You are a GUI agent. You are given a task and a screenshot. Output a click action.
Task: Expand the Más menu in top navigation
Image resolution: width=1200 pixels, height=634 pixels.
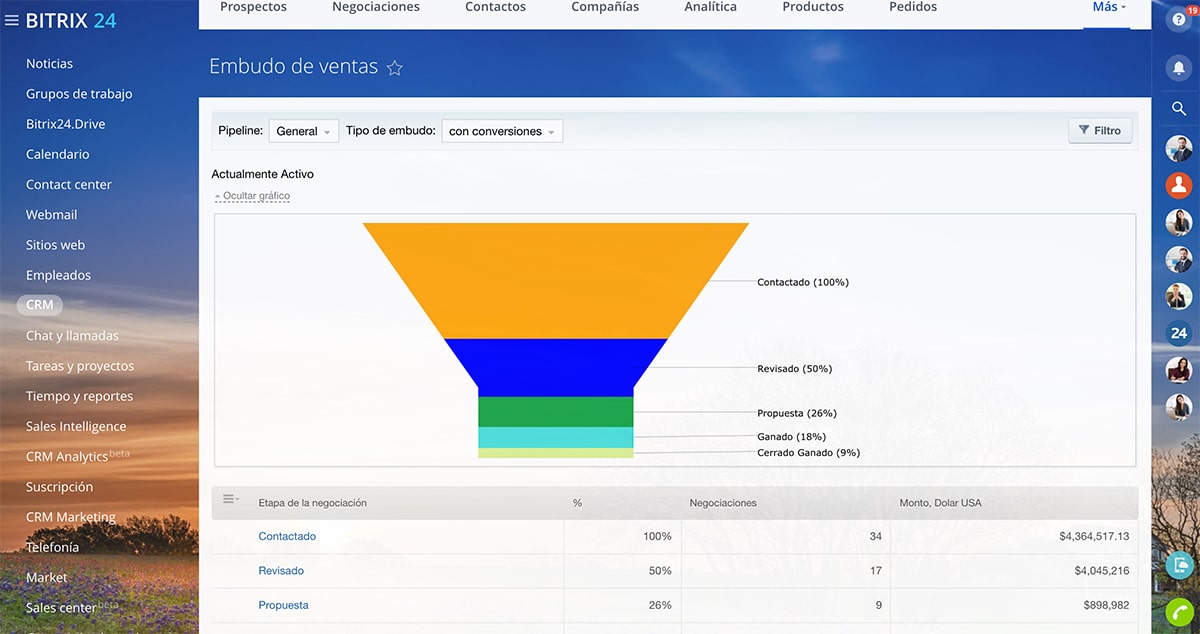pos(1108,7)
